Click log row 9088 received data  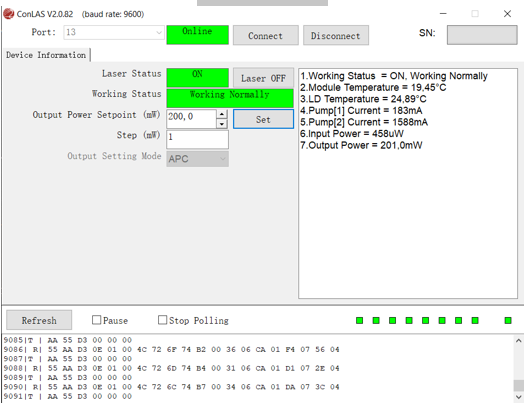point(171,368)
